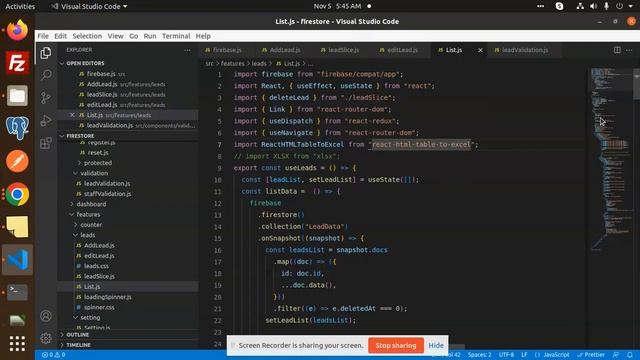This screenshot has width=640, height=360.
Task: Open Files manager from the dock
Action: click(17, 96)
